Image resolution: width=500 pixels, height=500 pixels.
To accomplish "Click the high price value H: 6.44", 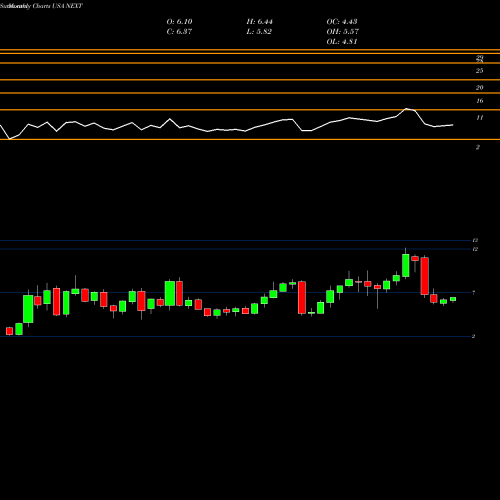I will [260, 22].
